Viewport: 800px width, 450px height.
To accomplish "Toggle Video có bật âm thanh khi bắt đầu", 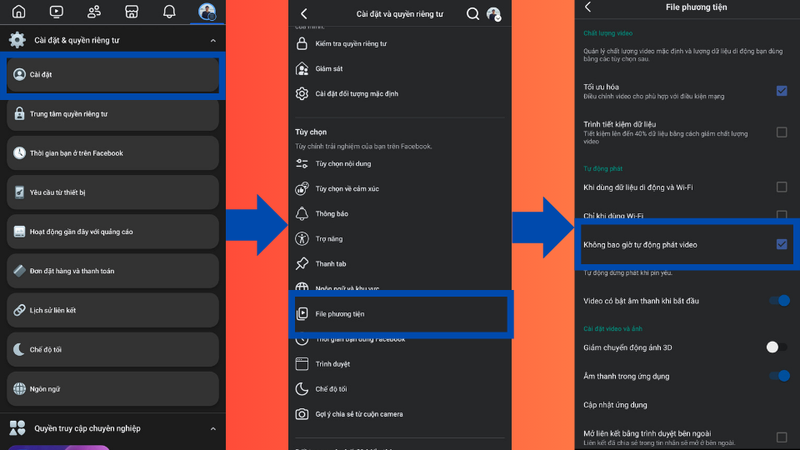I will click(x=780, y=301).
